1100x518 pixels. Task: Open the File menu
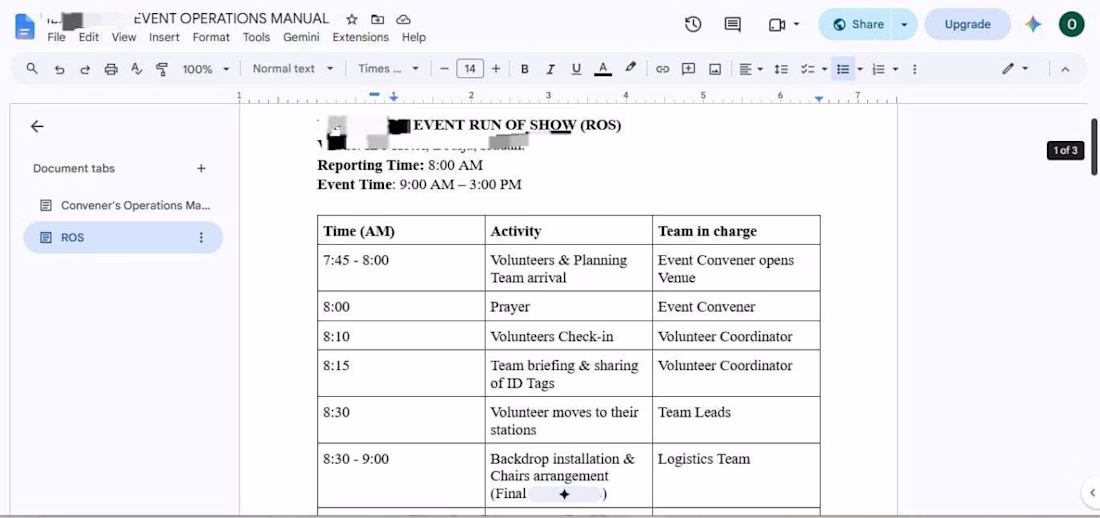coord(56,37)
